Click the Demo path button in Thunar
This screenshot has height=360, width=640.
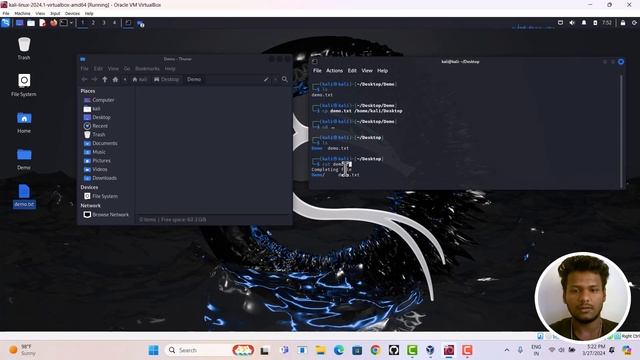click(194, 79)
